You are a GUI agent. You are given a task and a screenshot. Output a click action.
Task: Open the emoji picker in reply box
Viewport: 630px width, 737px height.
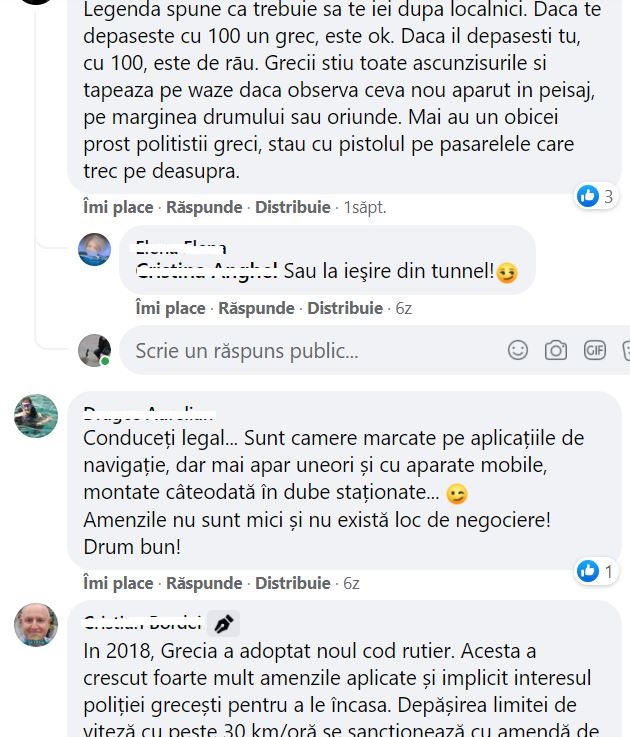(518, 350)
